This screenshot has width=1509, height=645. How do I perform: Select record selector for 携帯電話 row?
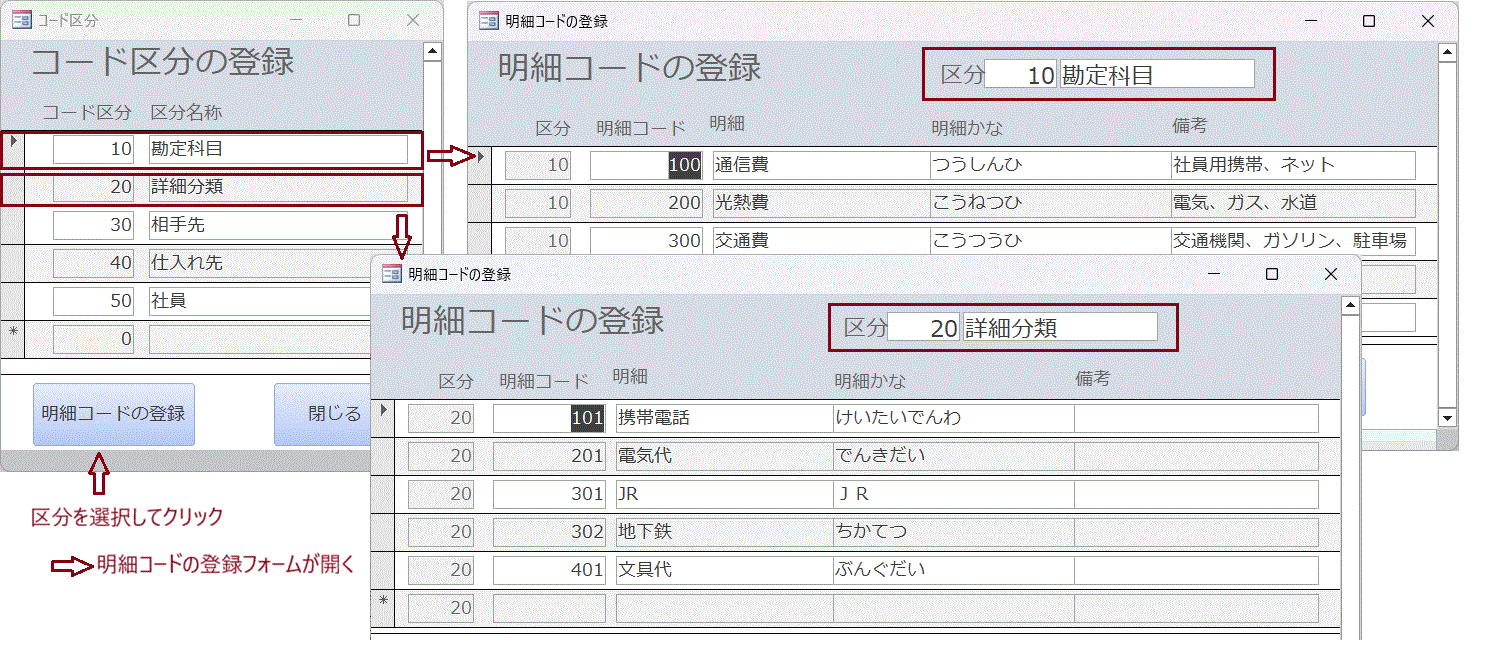coord(383,417)
